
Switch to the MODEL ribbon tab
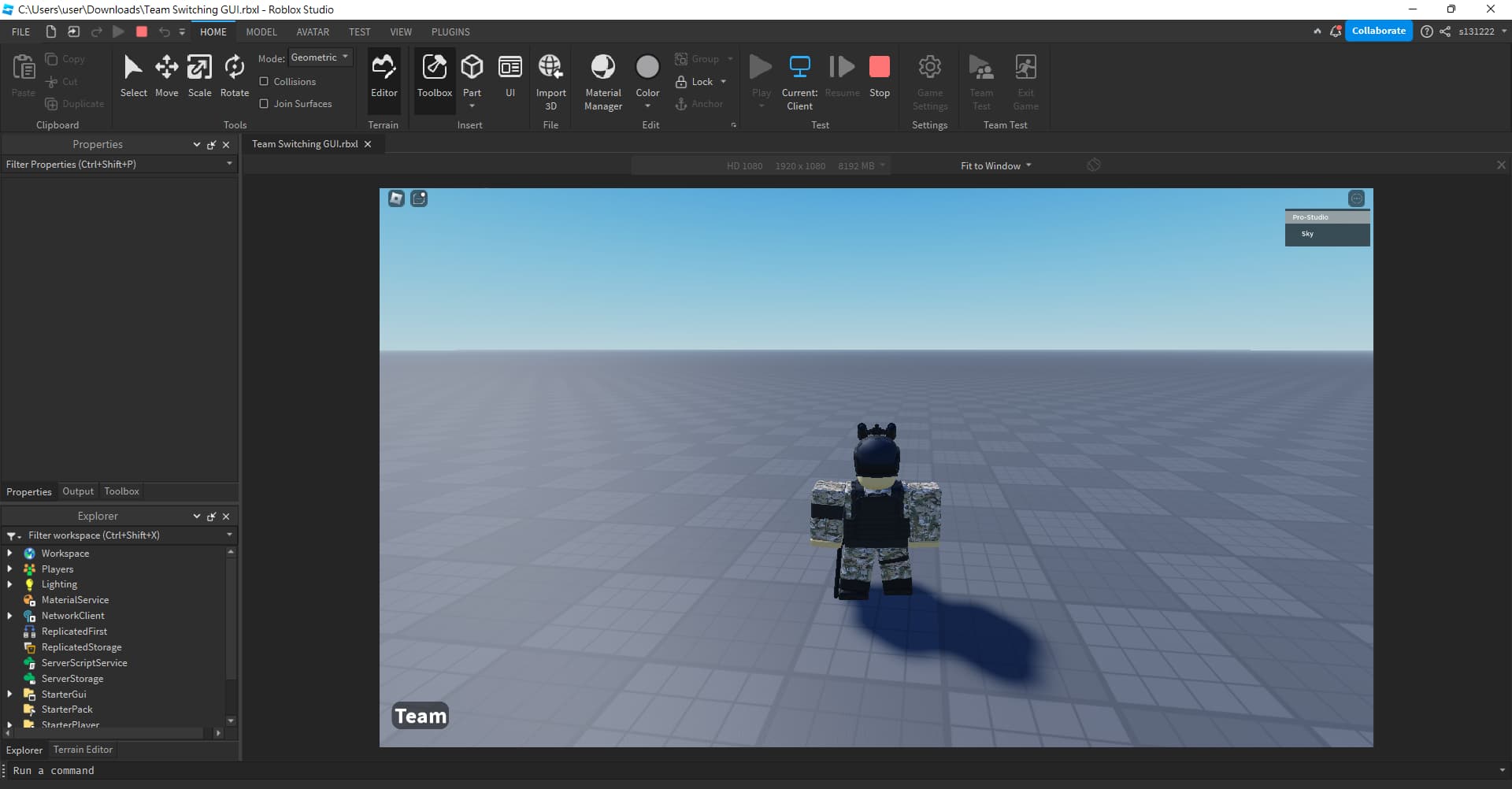tap(261, 31)
